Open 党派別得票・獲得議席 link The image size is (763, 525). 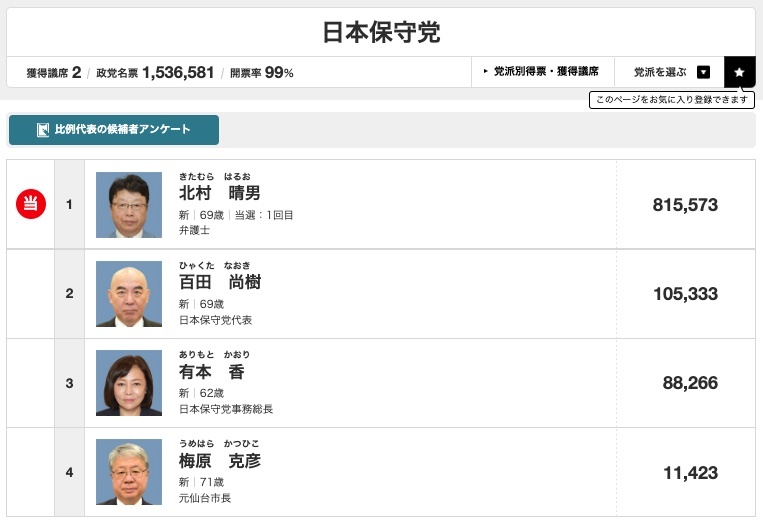(543, 72)
